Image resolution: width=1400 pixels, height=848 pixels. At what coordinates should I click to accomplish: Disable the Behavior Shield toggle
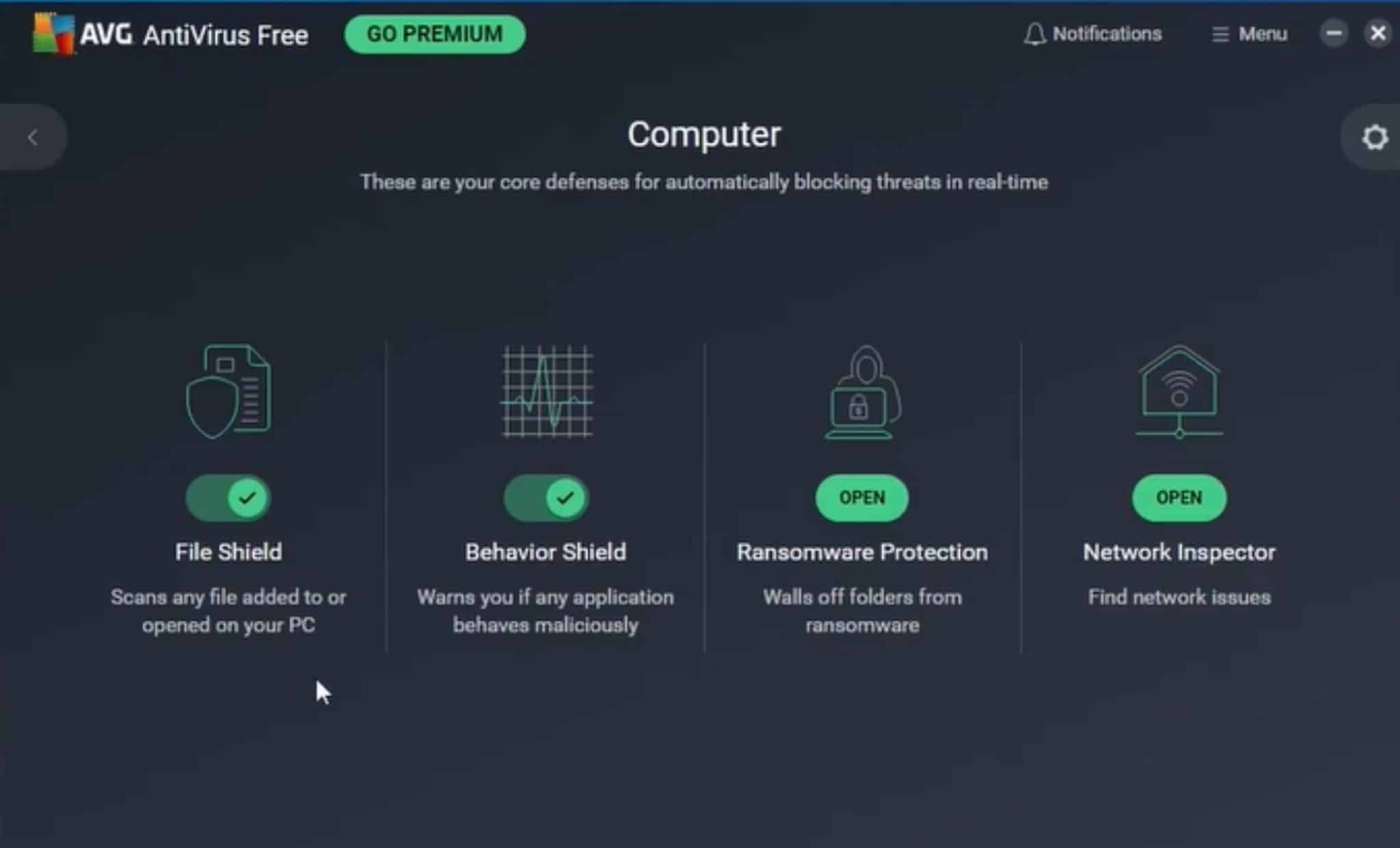point(546,498)
